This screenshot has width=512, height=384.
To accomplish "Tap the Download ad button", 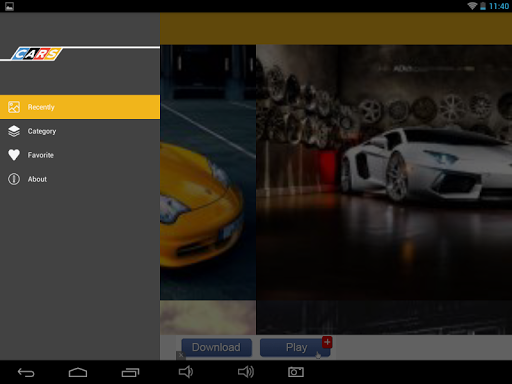I will 216,347.
